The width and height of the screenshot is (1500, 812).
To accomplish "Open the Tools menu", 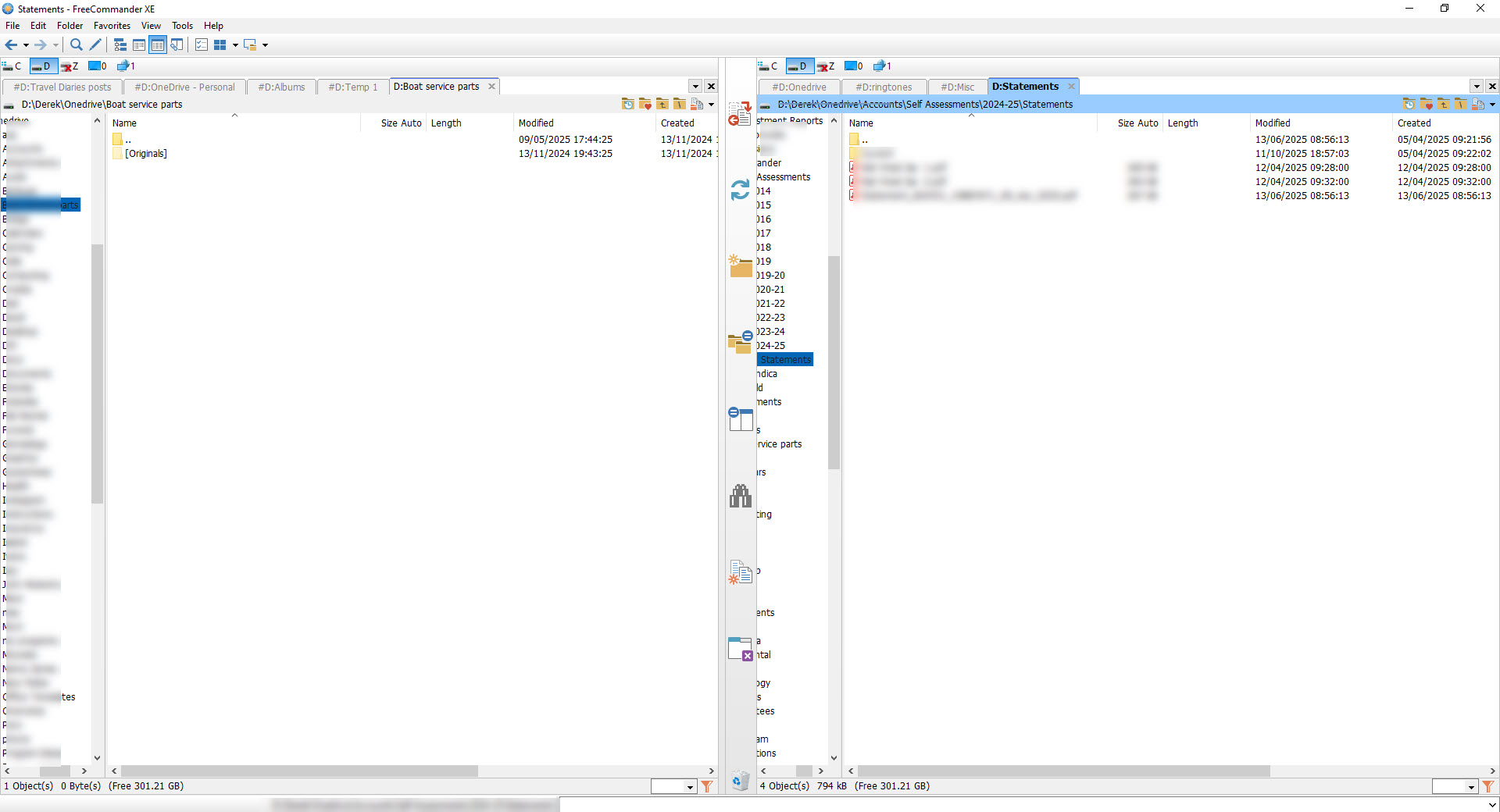I will 182,26.
